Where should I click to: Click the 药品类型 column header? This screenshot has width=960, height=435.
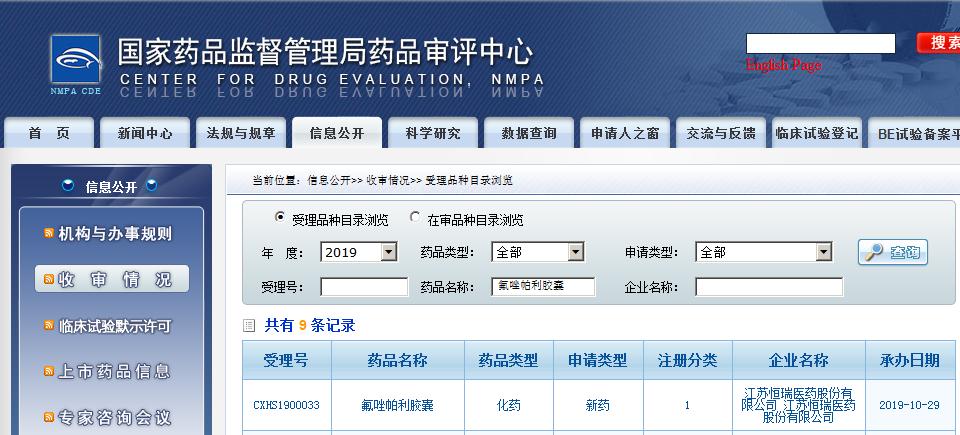click(509, 360)
